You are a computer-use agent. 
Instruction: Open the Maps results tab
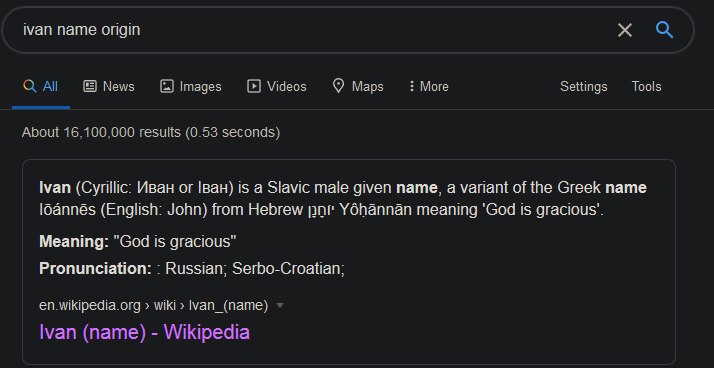tap(358, 86)
